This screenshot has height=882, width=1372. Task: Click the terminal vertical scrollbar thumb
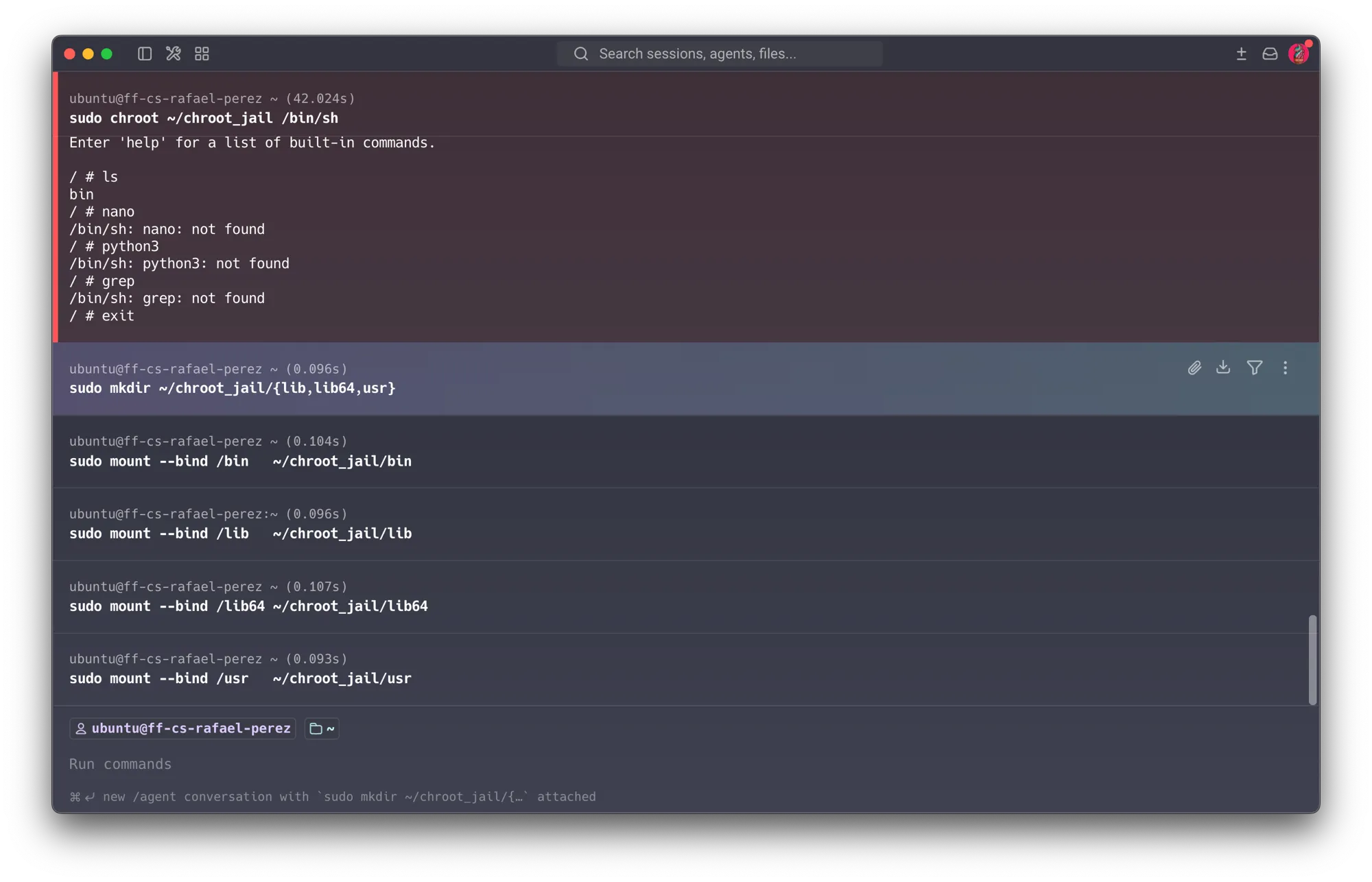pyautogui.click(x=1312, y=660)
